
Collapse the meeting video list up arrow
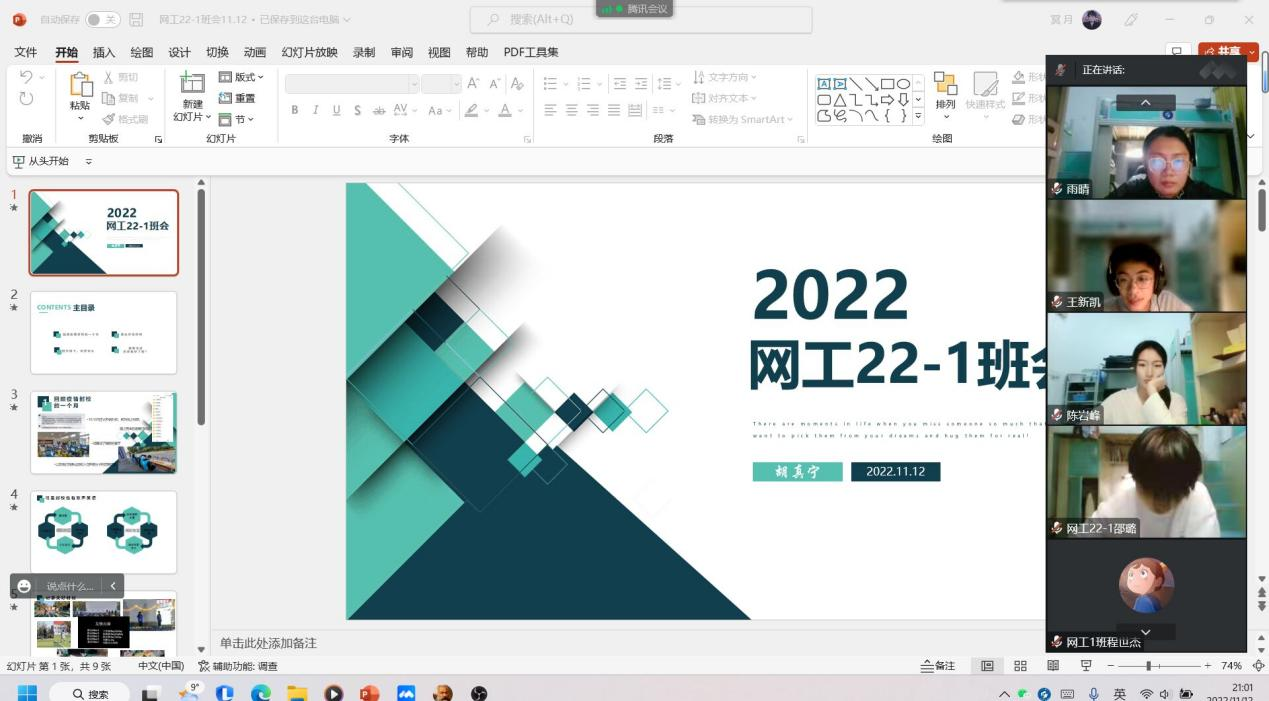click(1145, 102)
